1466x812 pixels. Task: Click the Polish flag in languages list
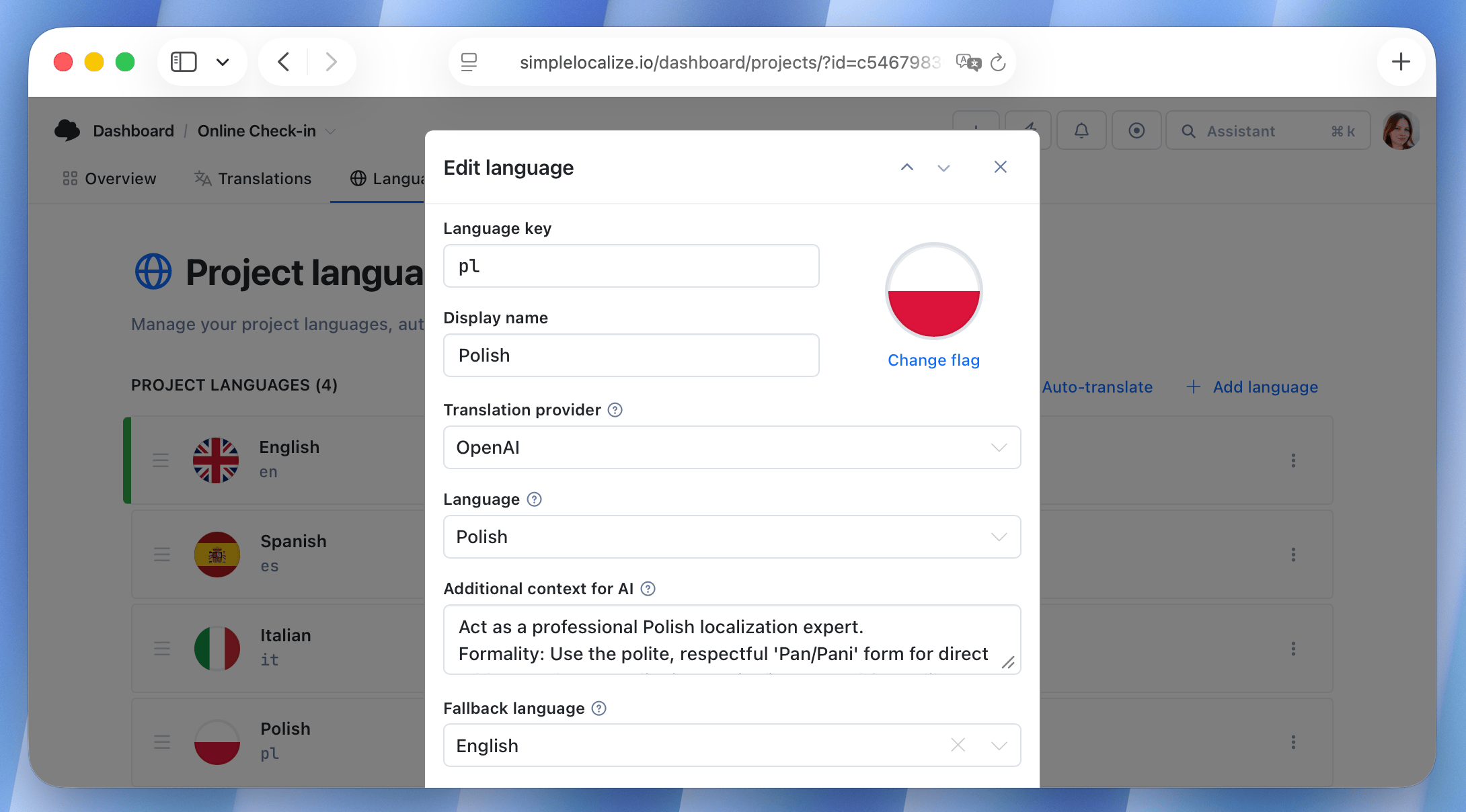[217, 742]
